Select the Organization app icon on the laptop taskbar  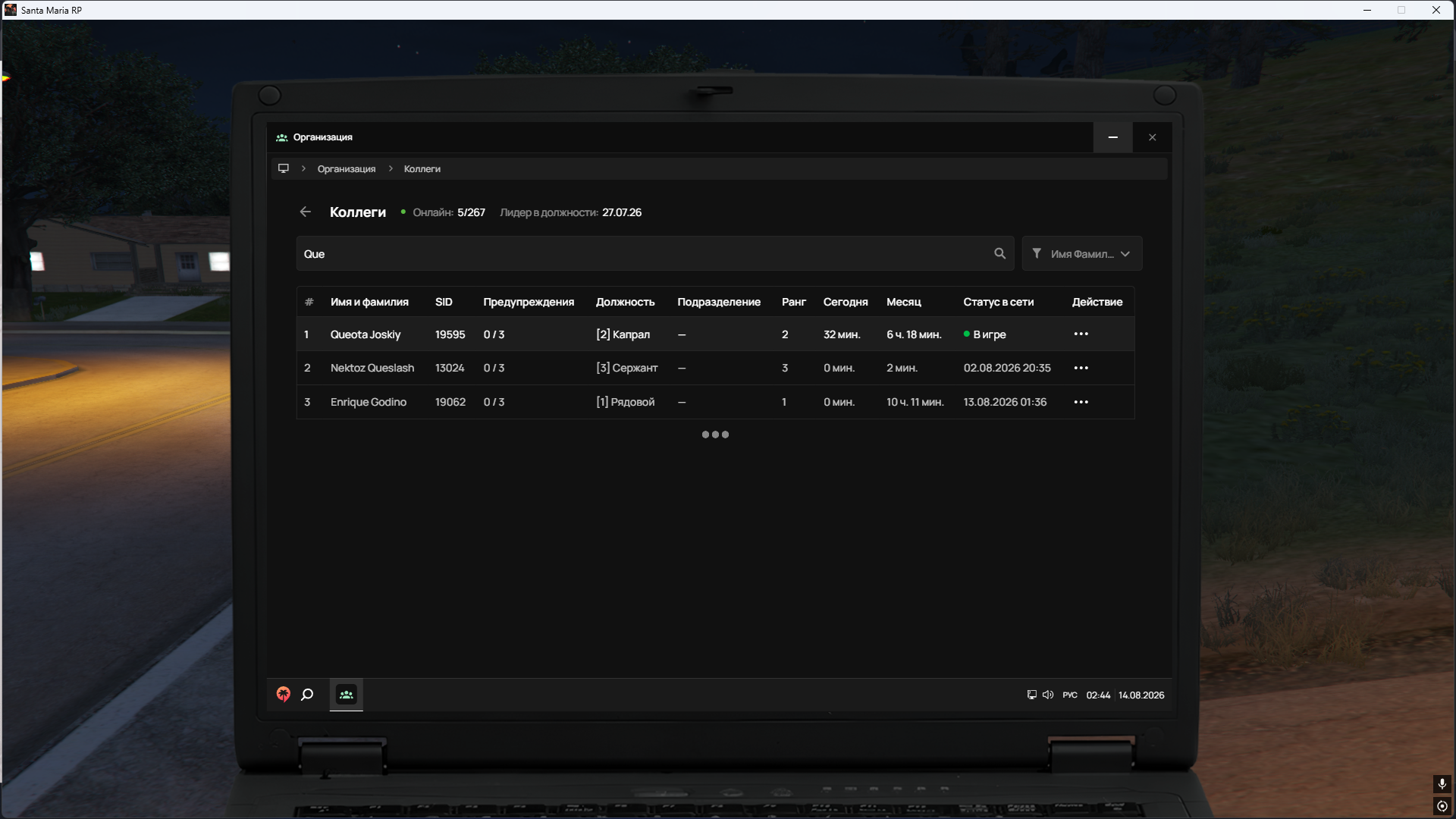[x=347, y=695]
